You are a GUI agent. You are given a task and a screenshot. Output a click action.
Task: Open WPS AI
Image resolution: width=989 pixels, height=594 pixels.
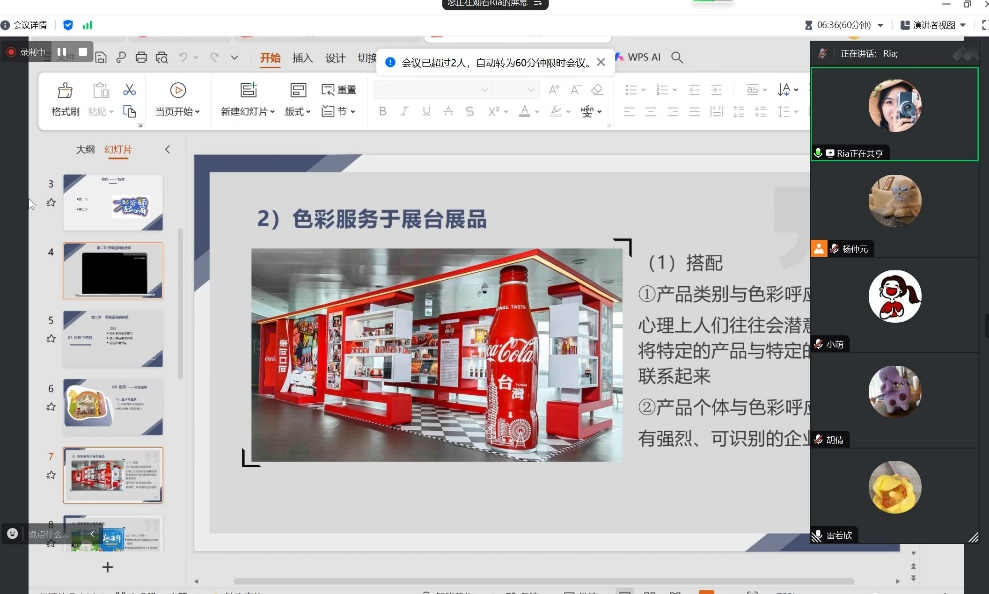[638, 57]
